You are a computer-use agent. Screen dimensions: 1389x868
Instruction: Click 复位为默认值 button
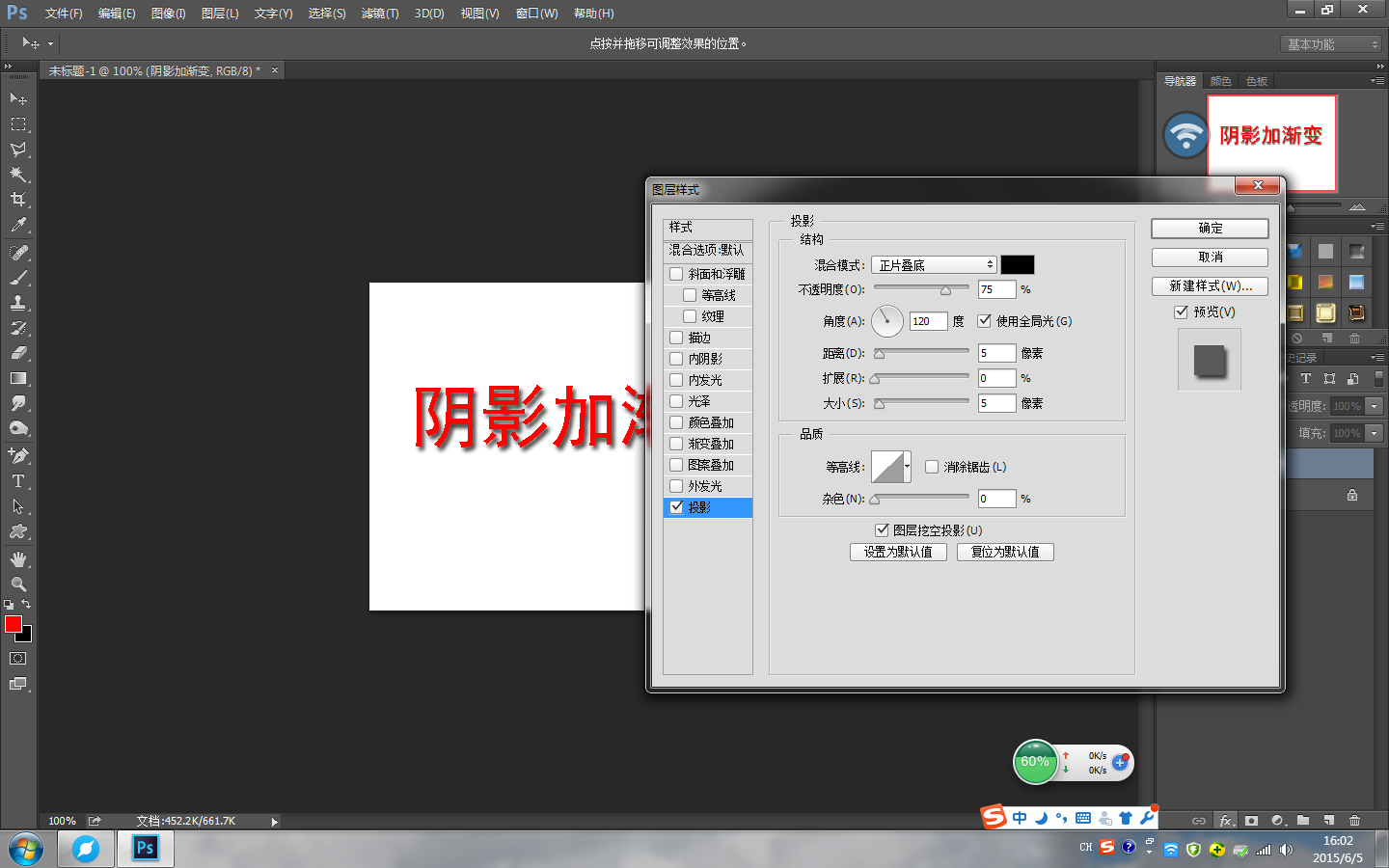point(1005,552)
